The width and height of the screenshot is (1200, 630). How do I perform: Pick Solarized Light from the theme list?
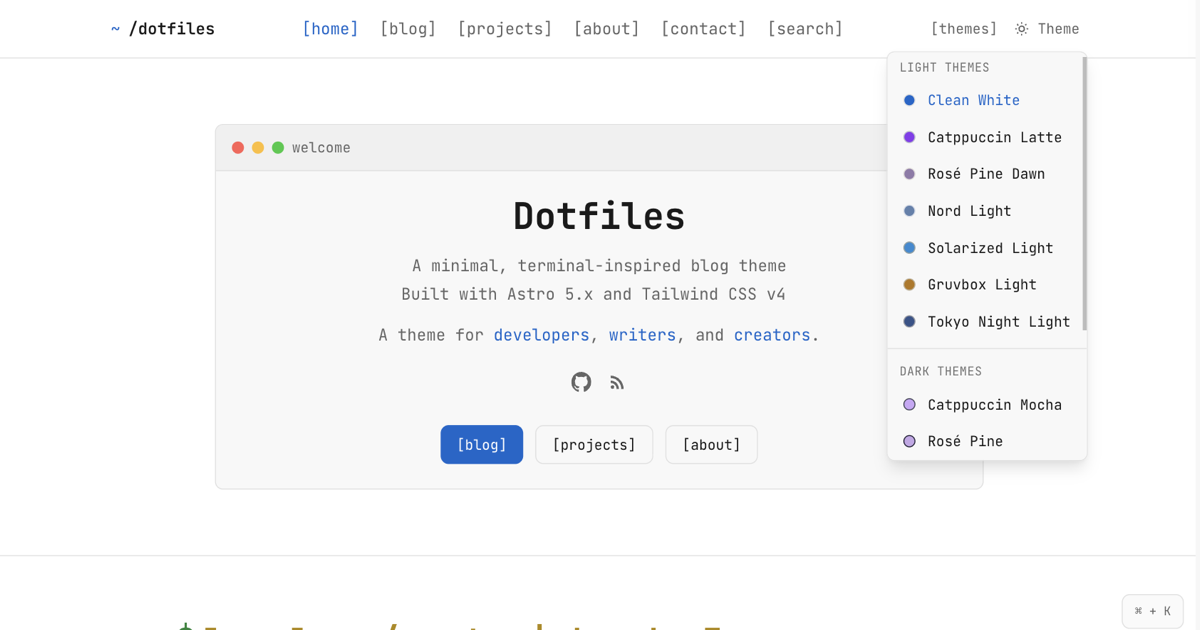tap(990, 248)
